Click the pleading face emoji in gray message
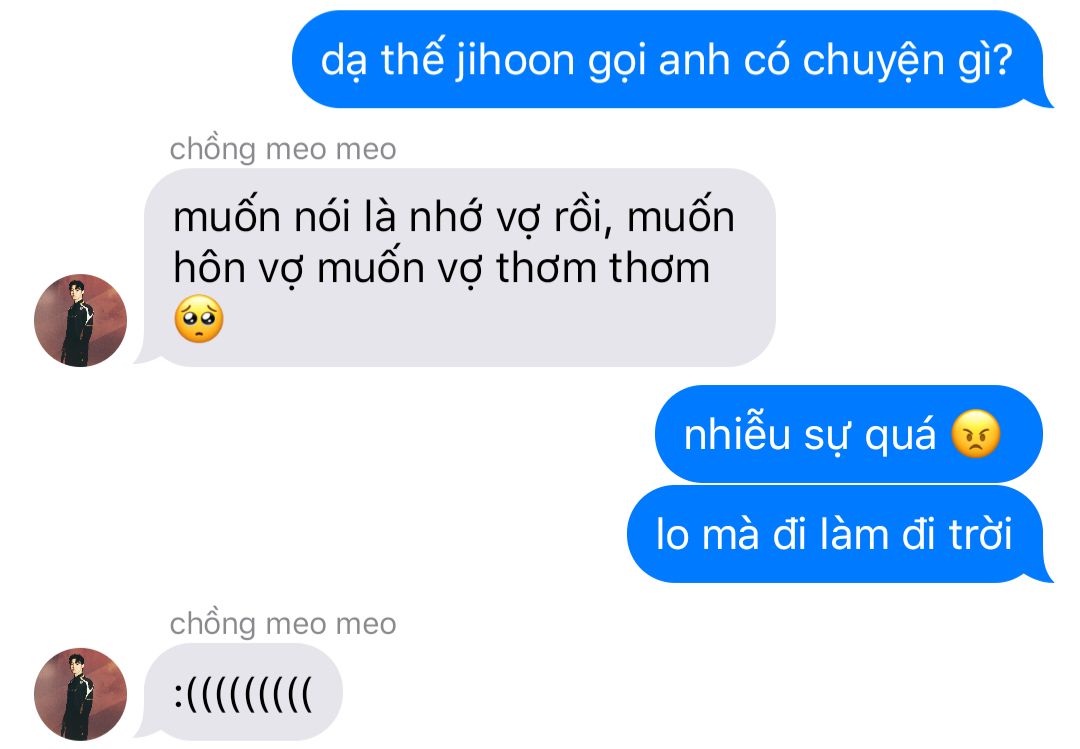The image size is (1080, 749). click(x=199, y=319)
